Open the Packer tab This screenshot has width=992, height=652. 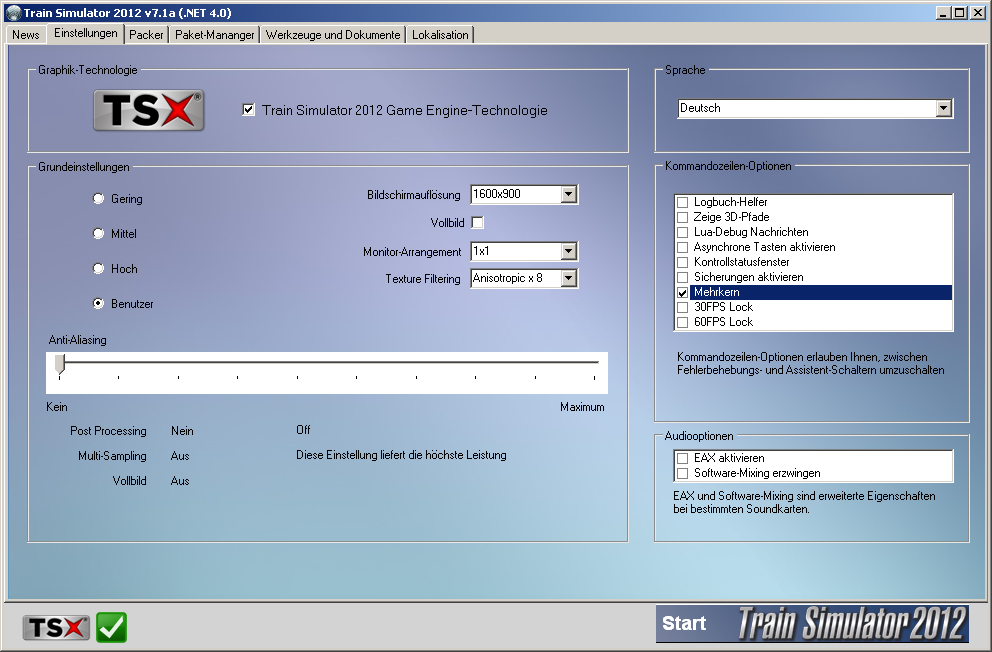(146, 35)
